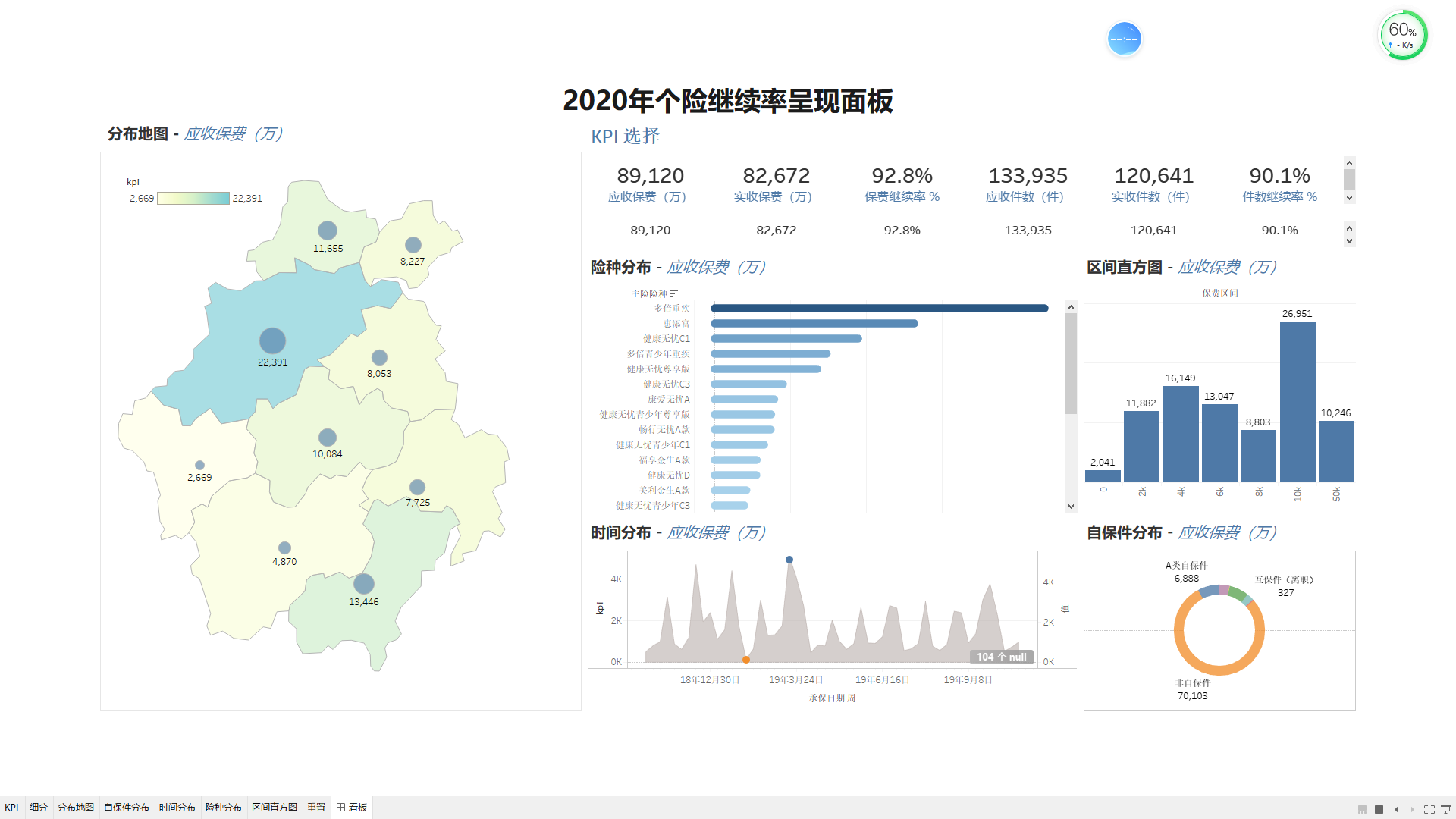Select the histogram bar labeled 13,047

coord(1219,443)
